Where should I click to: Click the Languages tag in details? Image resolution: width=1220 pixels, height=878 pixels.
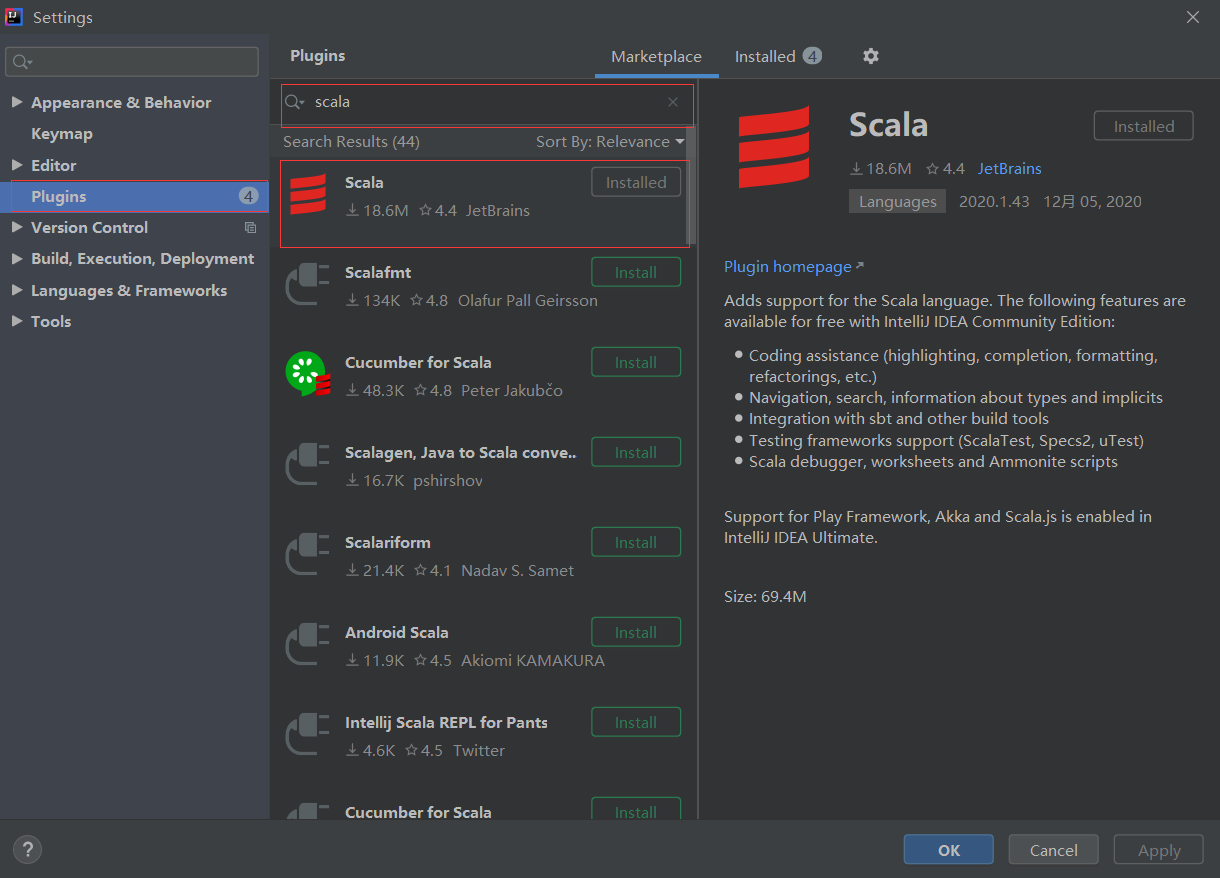pyautogui.click(x=897, y=201)
